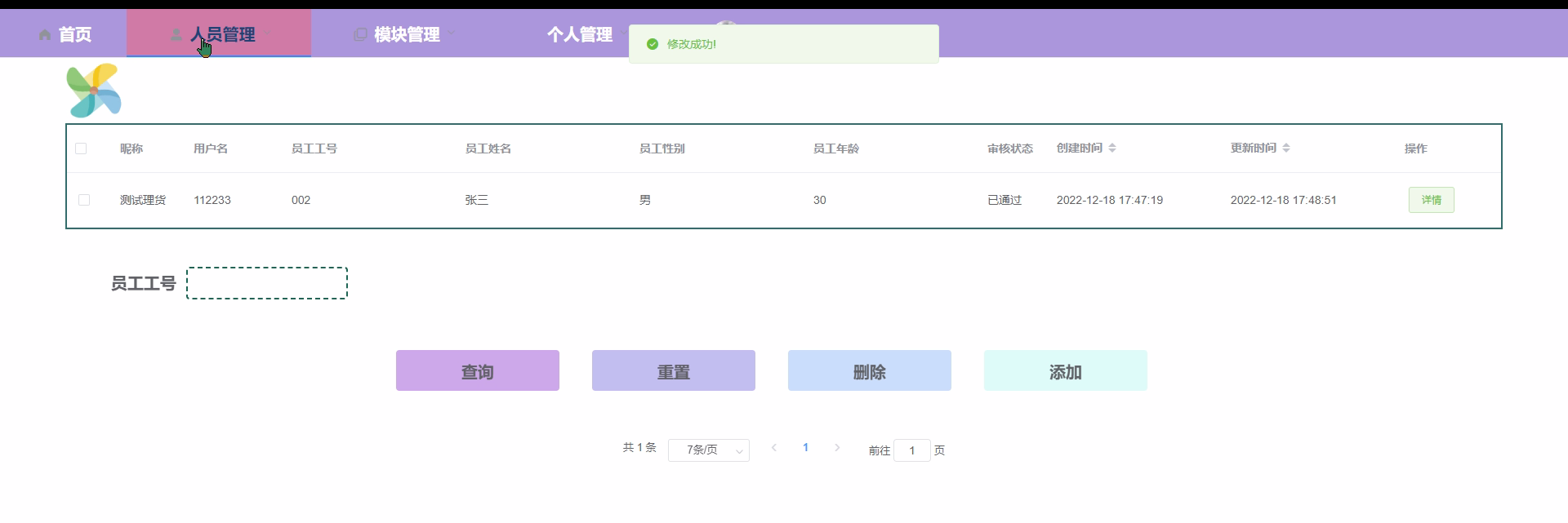Viewport: 1568px width, 523px height.
Task: Click the green success checkmark icon
Action: tap(653, 44)
